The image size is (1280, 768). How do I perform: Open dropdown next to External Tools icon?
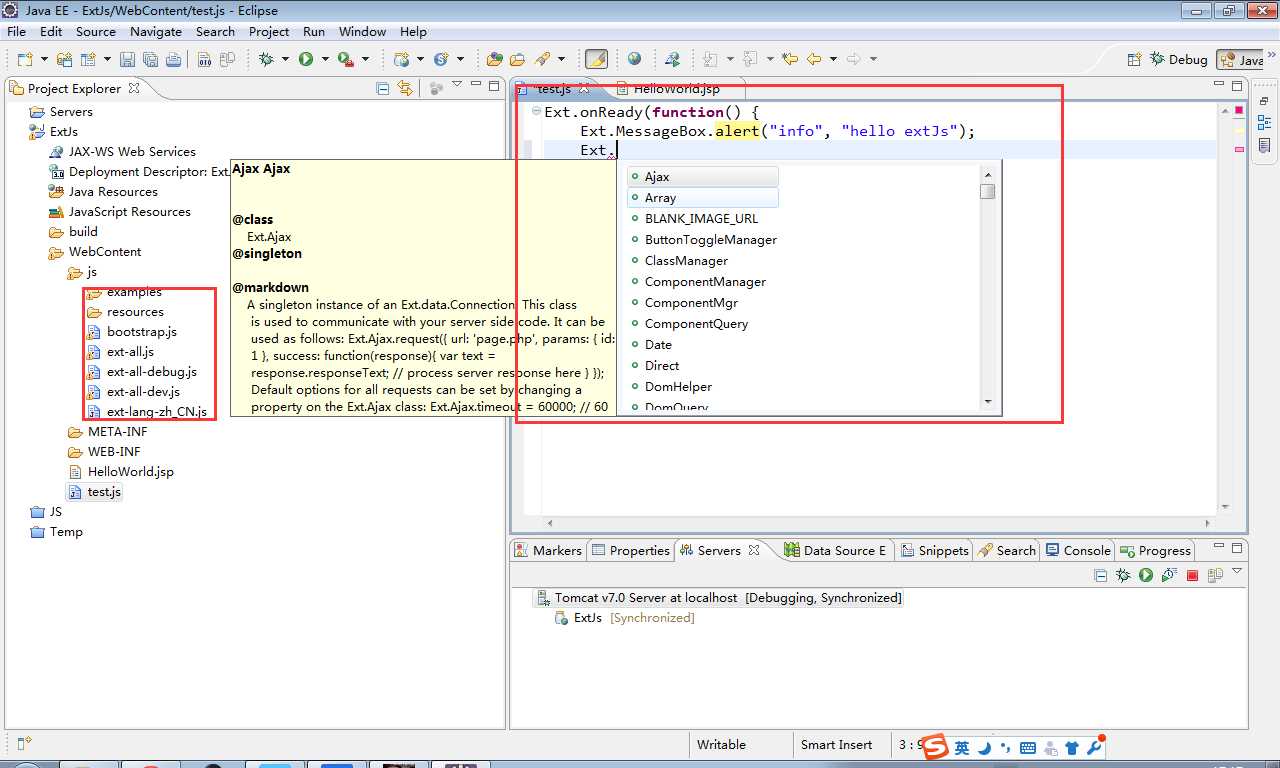365,59
